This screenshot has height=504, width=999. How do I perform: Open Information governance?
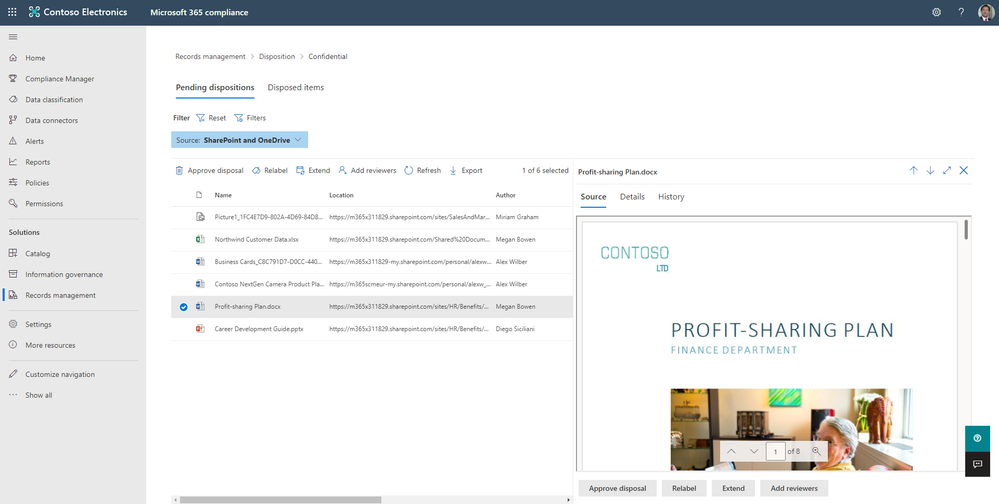click(64, 275)
